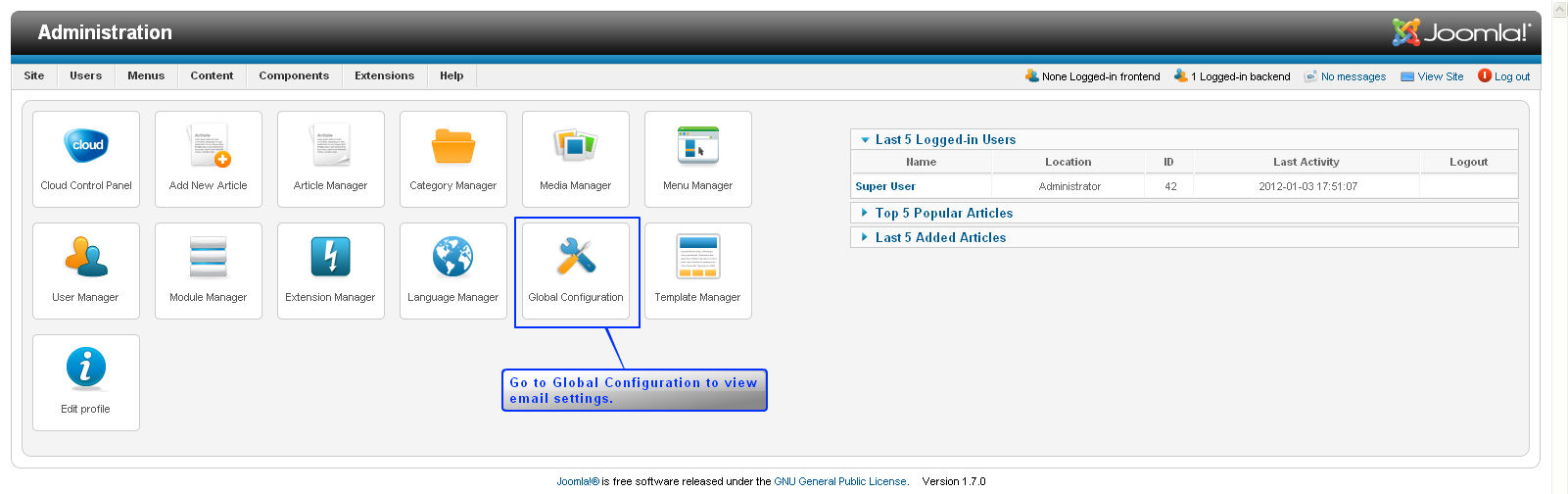The height and width of the screenshot is (494, 1568).
Task: Click the Logout column header
Action: pyautogui.click(x=1468, y=162)
